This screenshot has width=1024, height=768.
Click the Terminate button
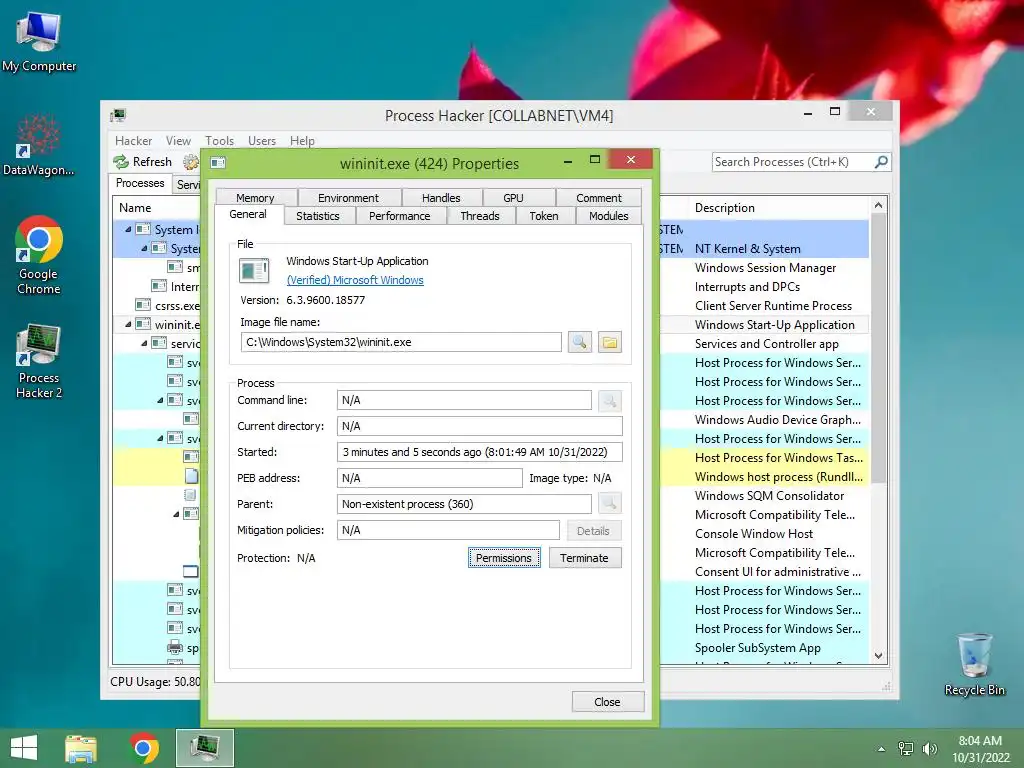pyautogui.click(x=584, y=558)
